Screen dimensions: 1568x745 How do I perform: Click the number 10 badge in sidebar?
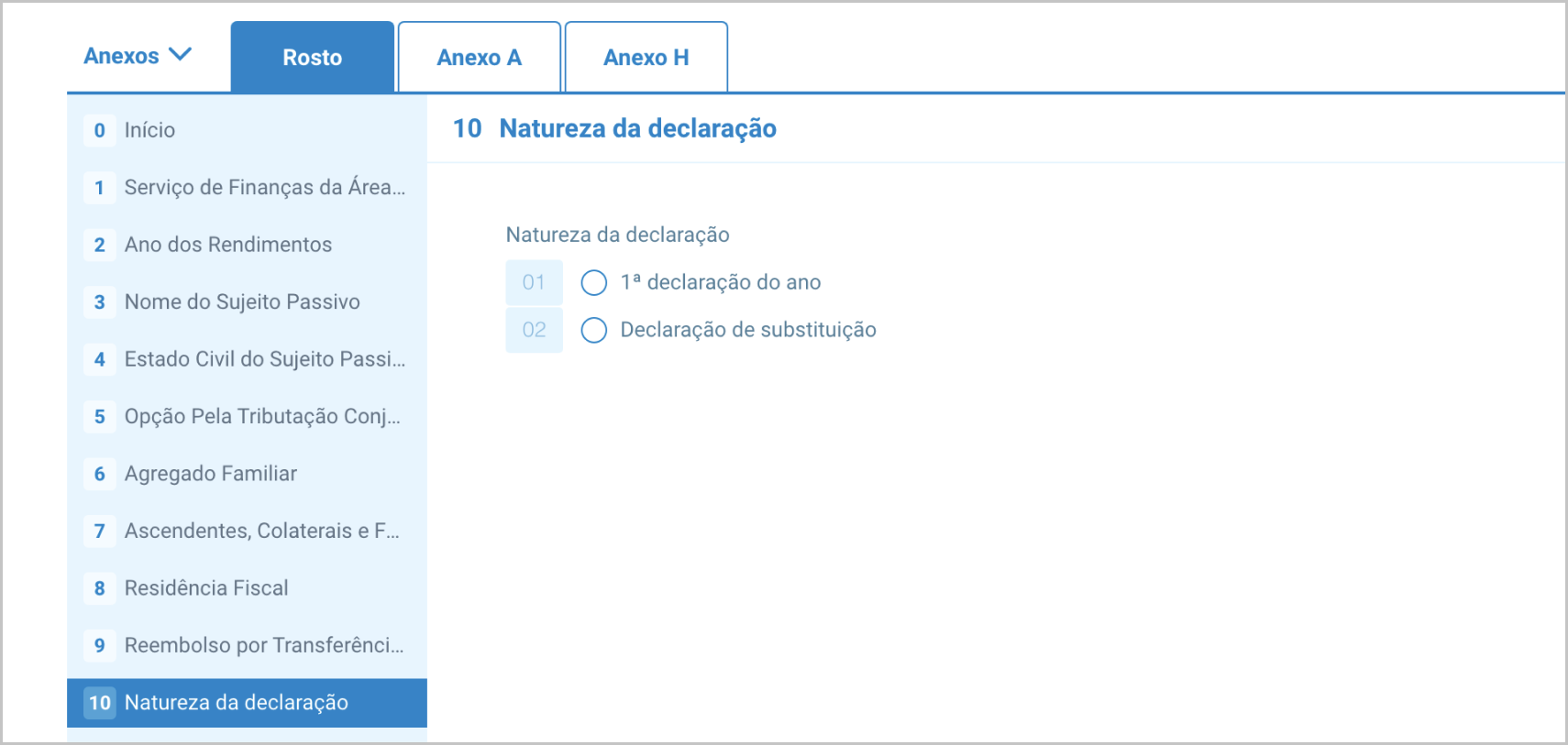pyautogui.click(x=100, y=703)
